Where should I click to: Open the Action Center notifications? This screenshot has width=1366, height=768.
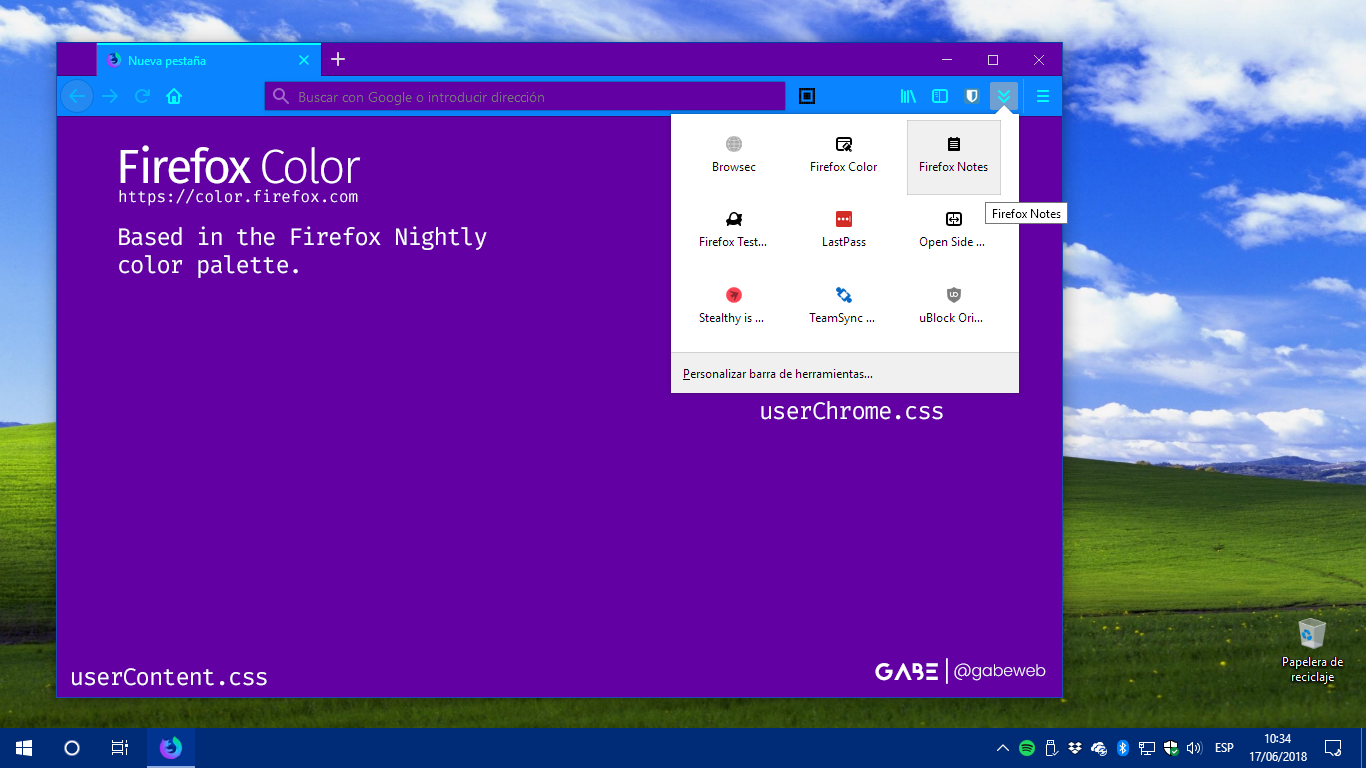coord(1333,748)
